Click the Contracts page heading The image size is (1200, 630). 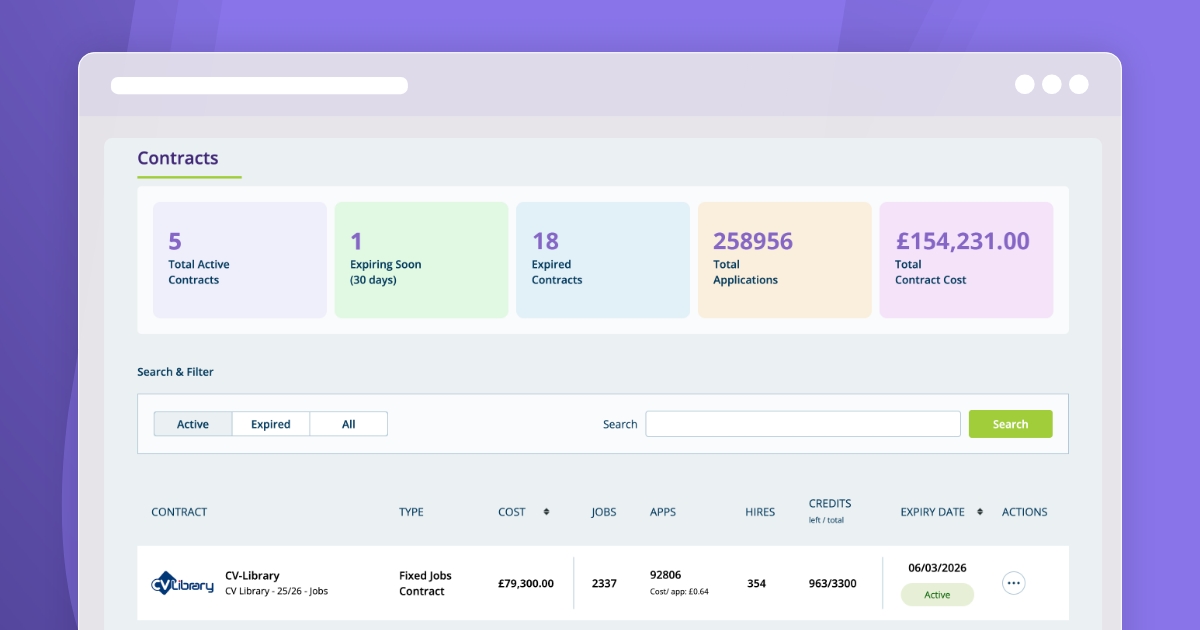pos(178,158)
